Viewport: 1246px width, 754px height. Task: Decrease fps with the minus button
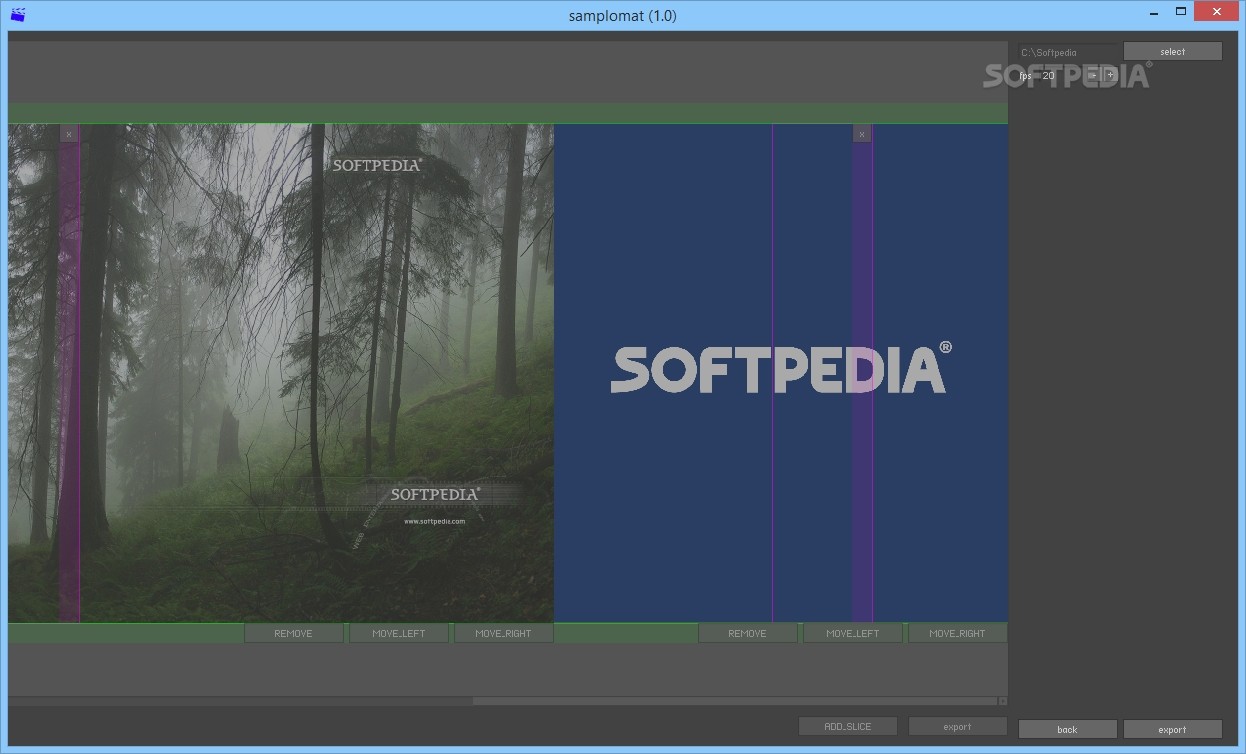click(1093, 75)
